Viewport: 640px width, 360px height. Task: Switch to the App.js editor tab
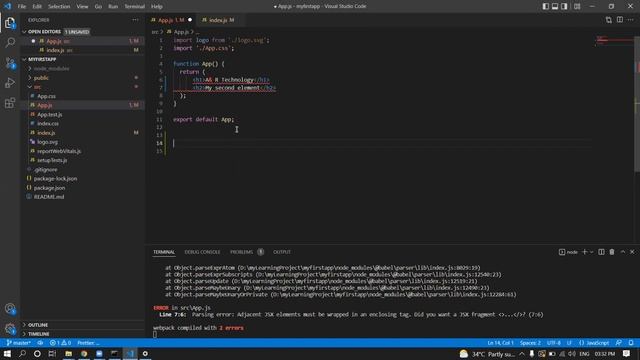tap(171, 20)
